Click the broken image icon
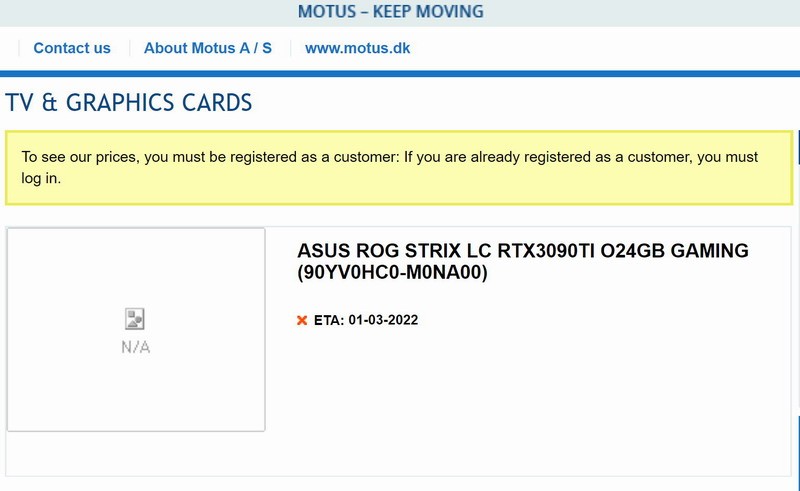This screenshot has height=491, width=800. 135,319
